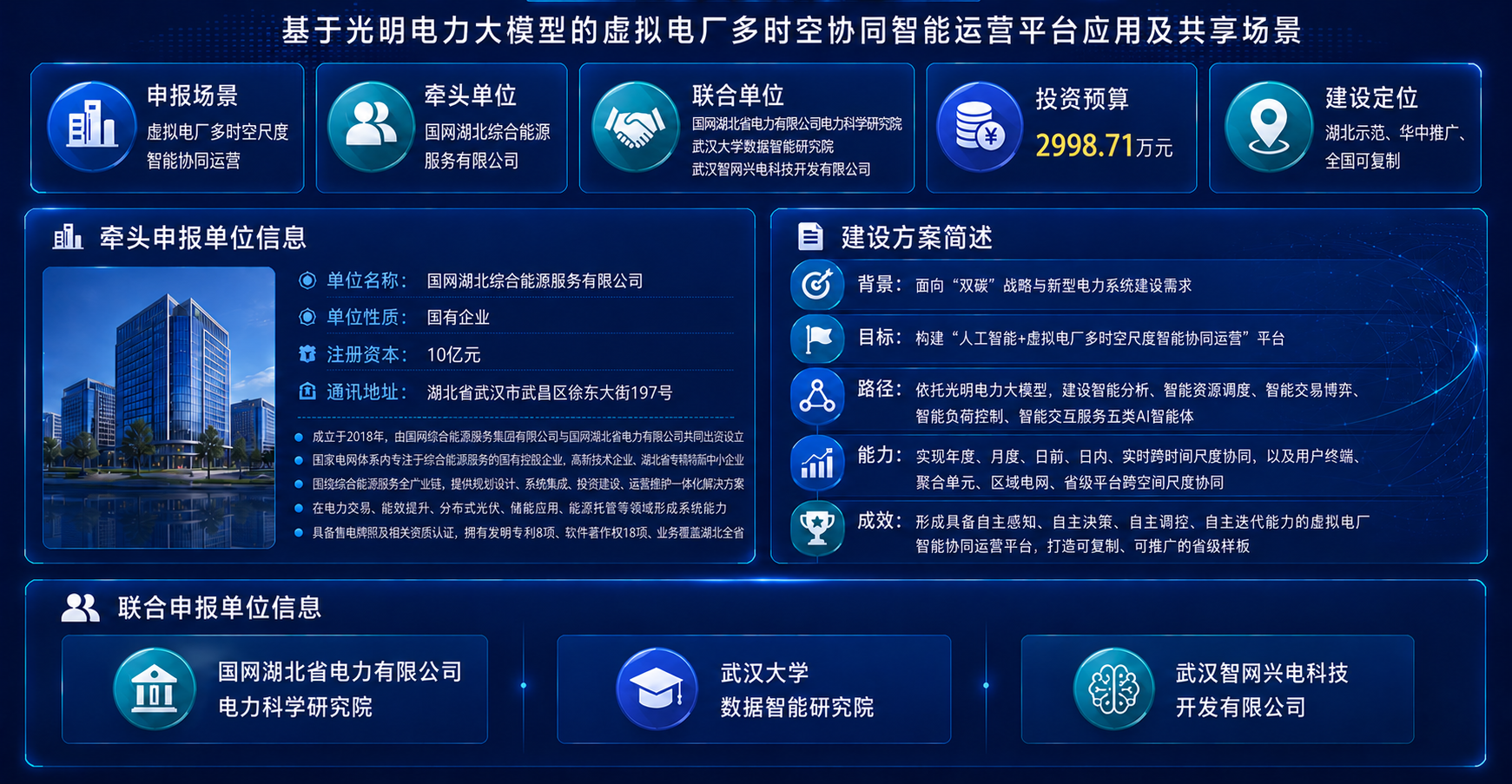
Task: Click the brain icon for 武汉智网兴电科技
Action: (1113, 688)
